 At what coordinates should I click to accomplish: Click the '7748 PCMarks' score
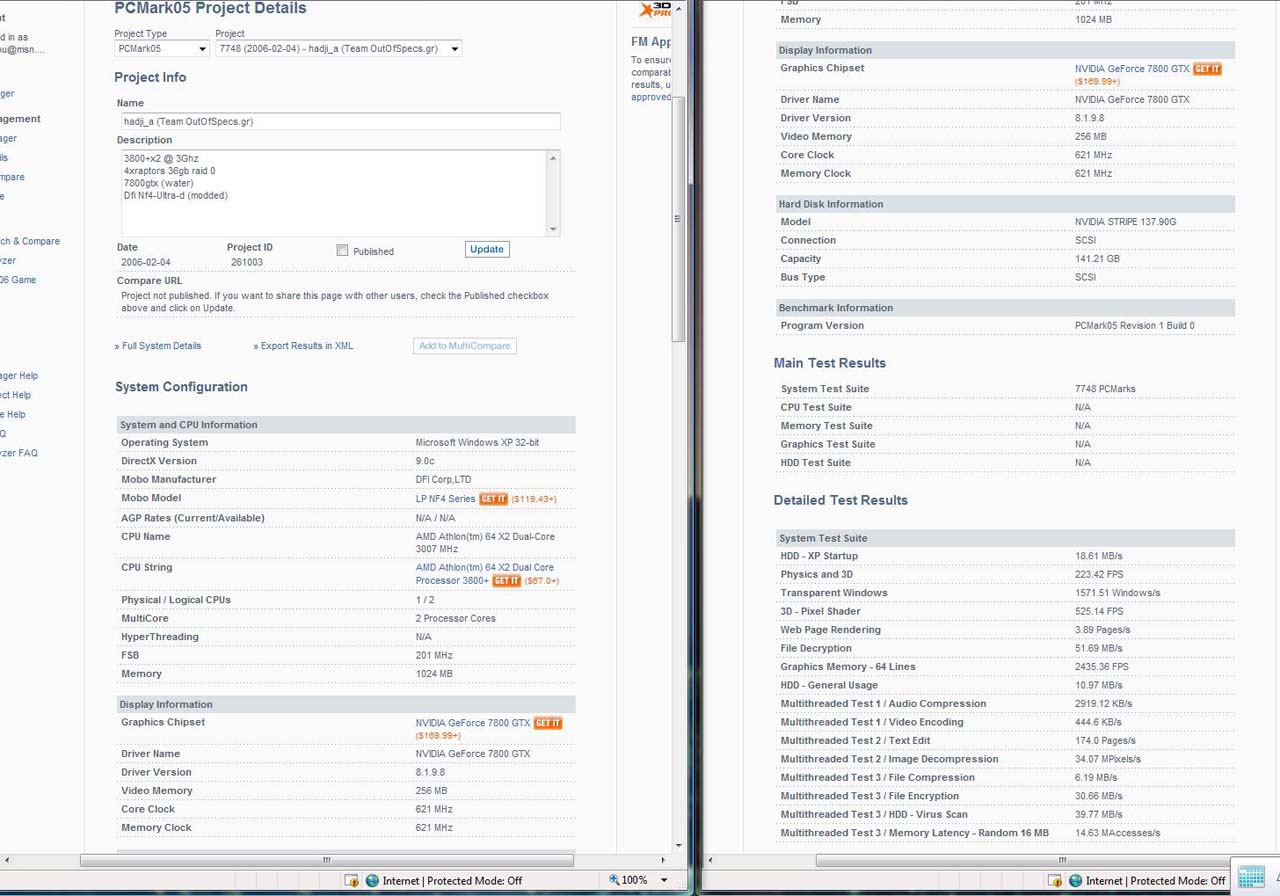coord(1105,389)
